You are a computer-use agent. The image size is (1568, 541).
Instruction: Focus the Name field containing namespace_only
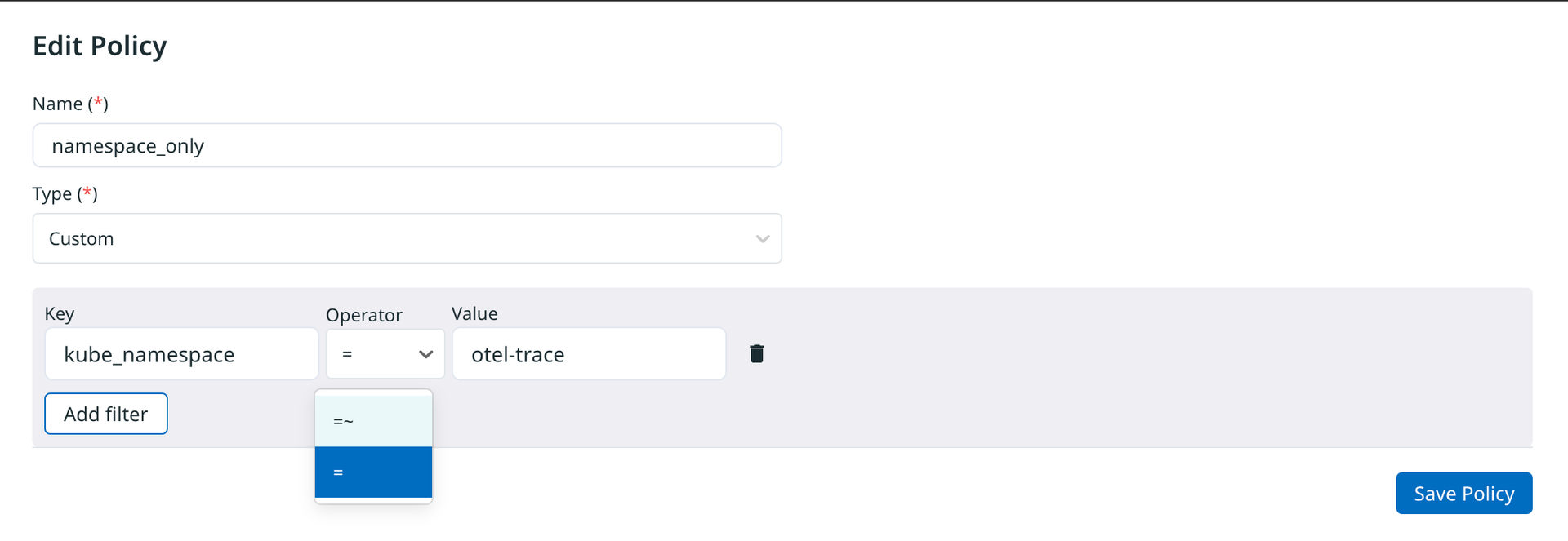point(407,146)
